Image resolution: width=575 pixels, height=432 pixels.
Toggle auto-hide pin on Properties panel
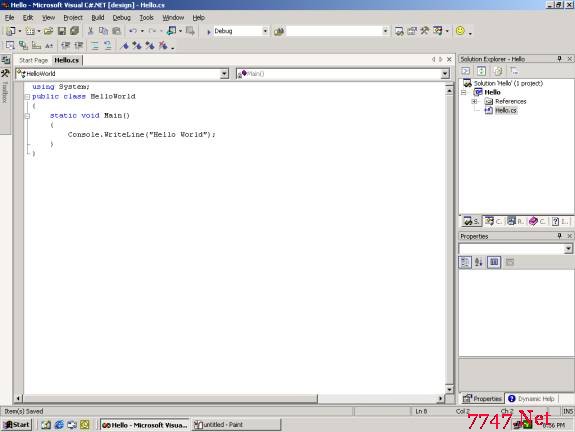pos(559,236)
